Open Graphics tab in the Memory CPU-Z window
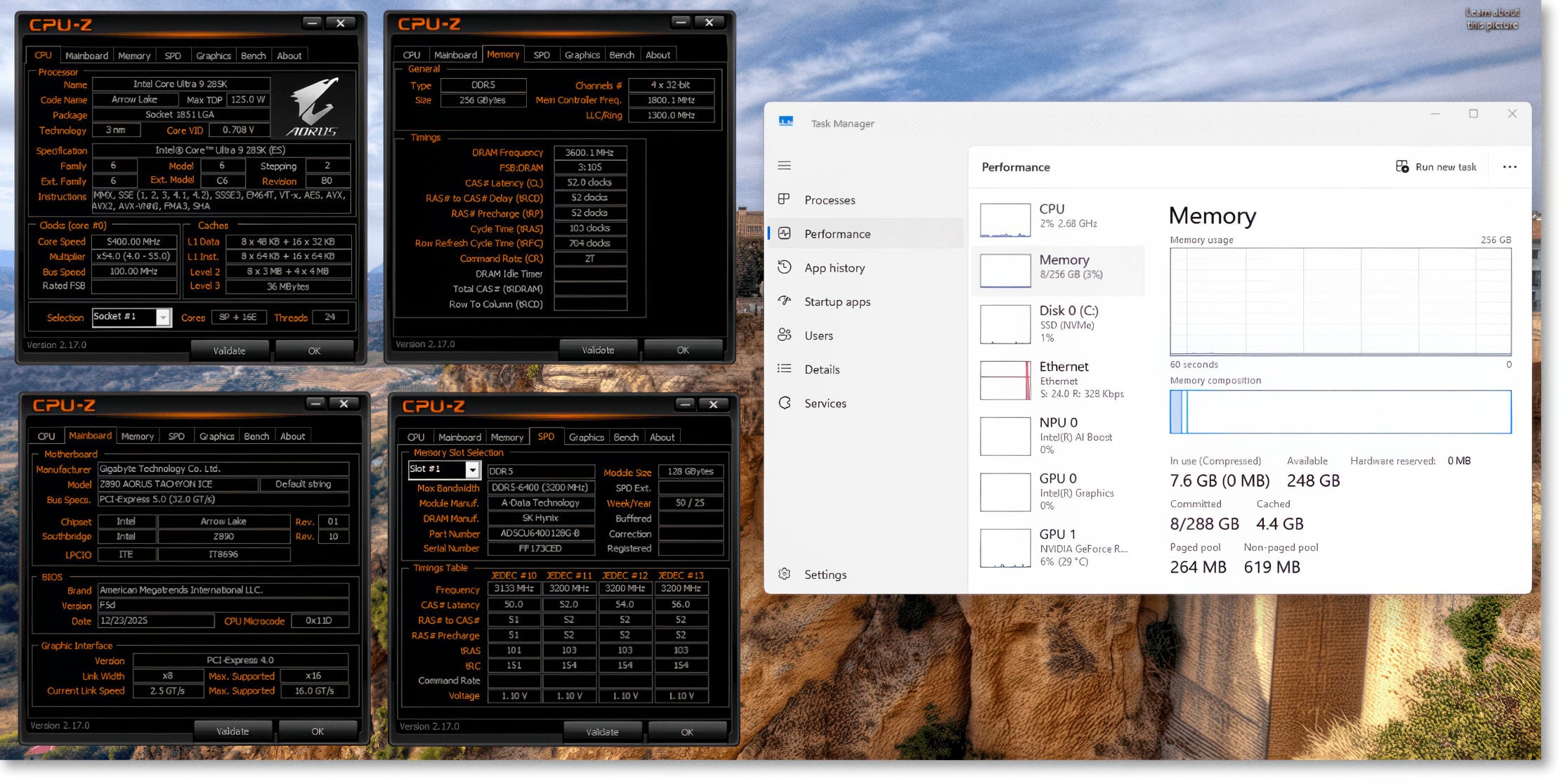 (x=582, y=55)
